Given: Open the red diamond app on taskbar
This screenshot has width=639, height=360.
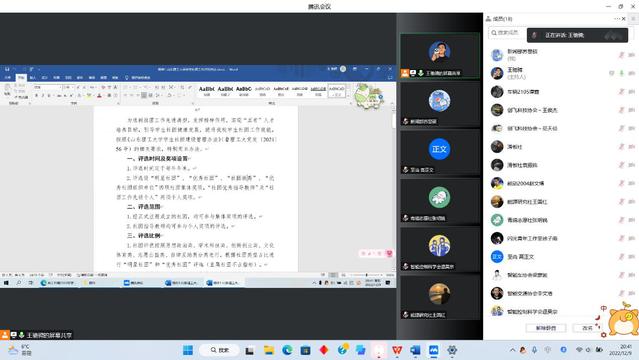Looking at the screenshot, I should point(324,350).
